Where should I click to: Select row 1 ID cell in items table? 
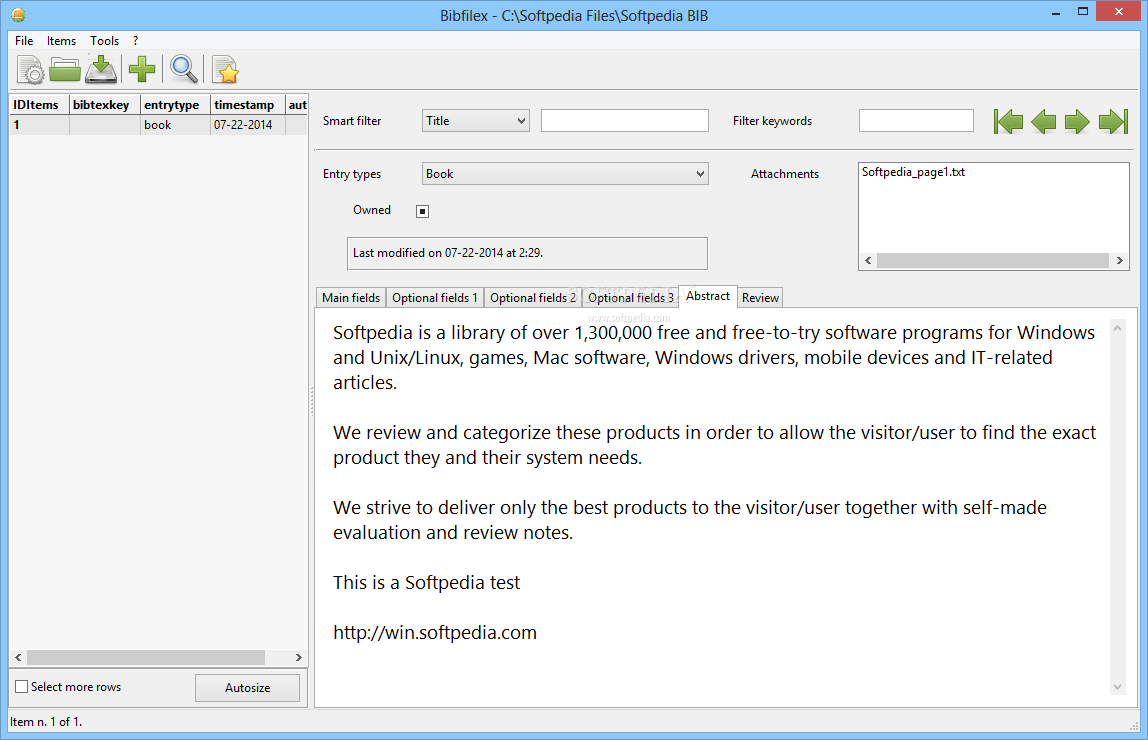pos(40,124)
